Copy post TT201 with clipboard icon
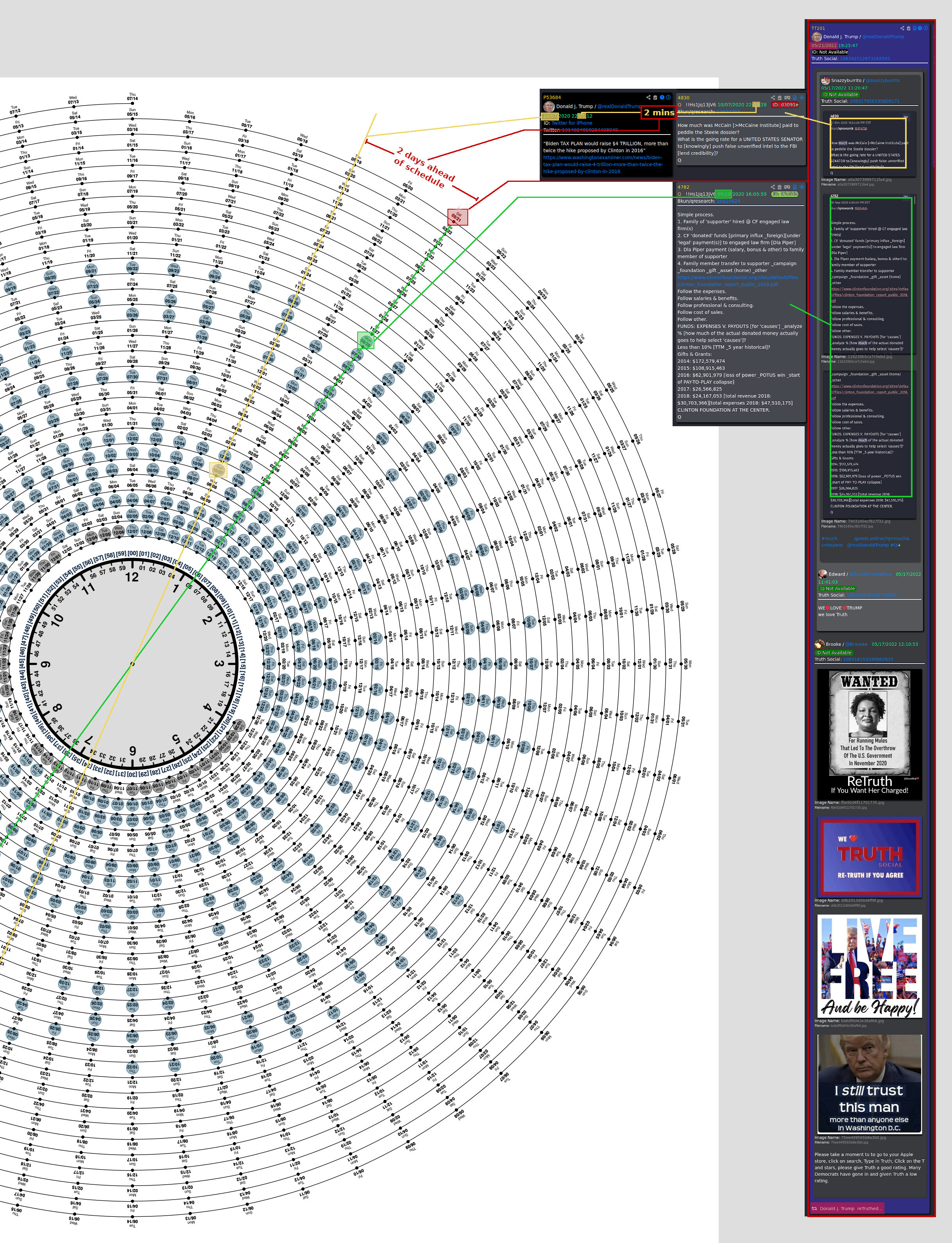Viewport: 952px width, 1243px height. pyautogui.click(x=908, y=28)
